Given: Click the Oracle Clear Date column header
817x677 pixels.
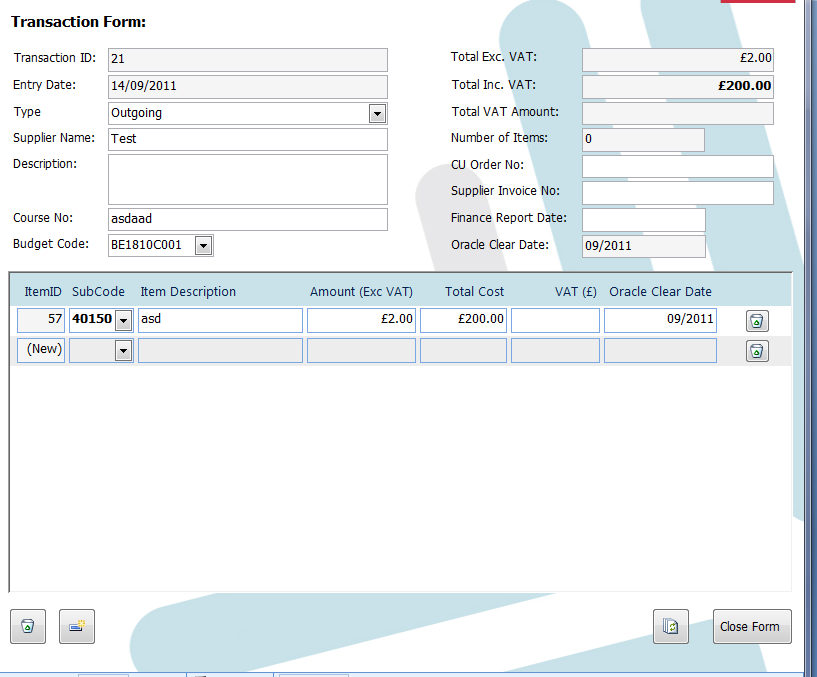Looking at the screenshot, I should click(661, 292).
